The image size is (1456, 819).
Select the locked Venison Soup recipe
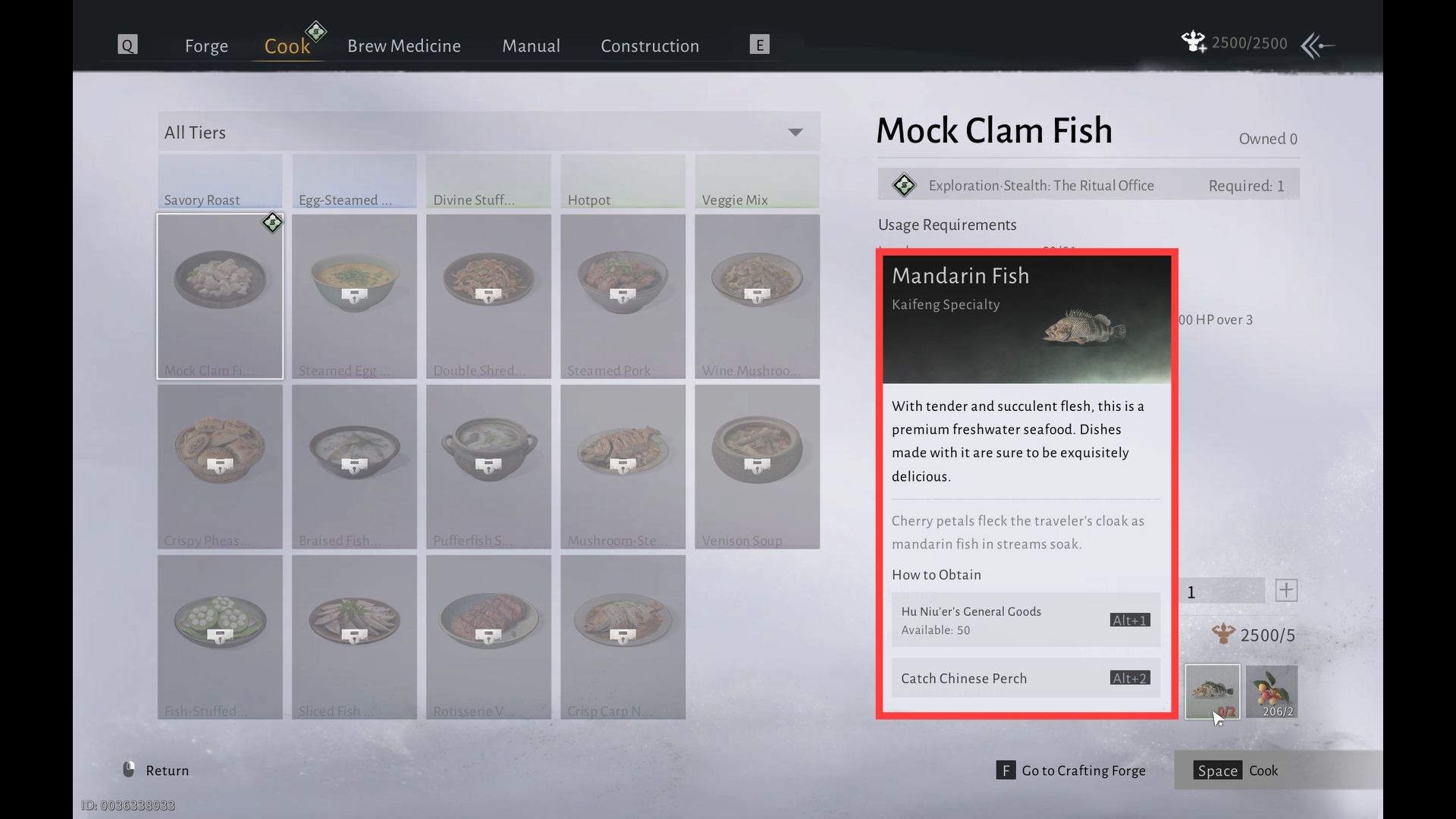click(757, 466)
